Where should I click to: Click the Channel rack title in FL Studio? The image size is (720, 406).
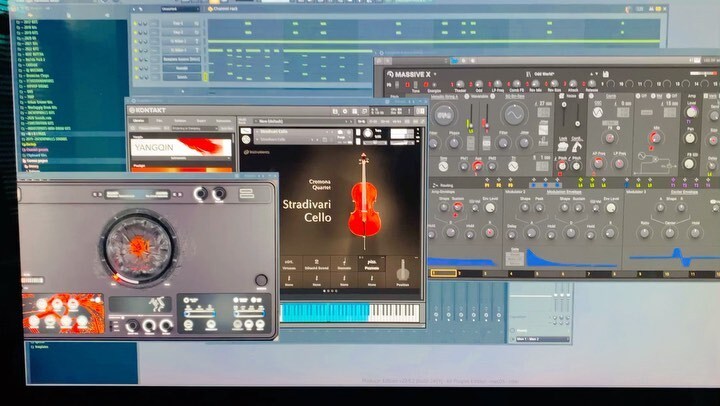click(x=225, y=9)
